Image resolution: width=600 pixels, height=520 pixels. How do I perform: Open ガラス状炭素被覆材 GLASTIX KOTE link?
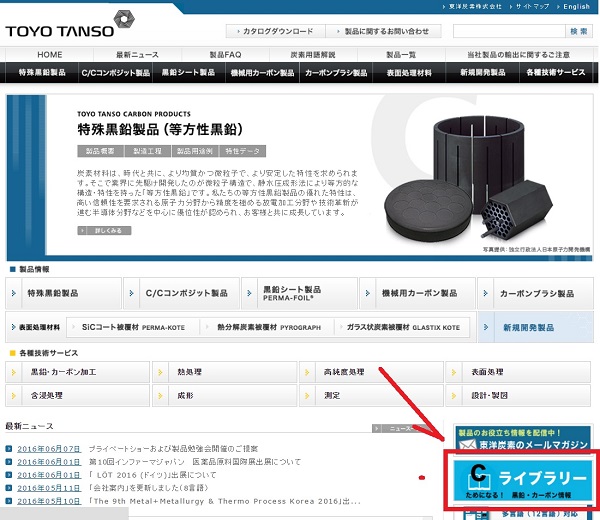click(403, 327)
